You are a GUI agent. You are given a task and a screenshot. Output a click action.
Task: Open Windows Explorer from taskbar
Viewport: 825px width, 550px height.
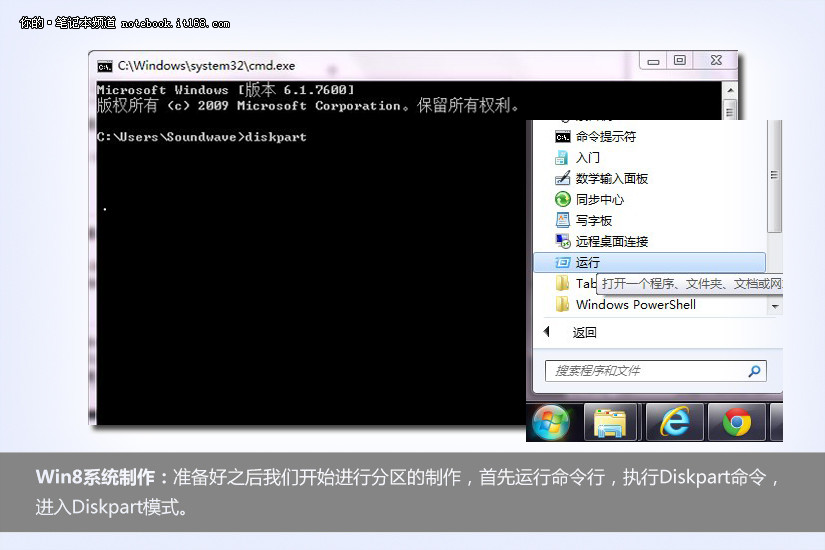(x=610, y=422)
